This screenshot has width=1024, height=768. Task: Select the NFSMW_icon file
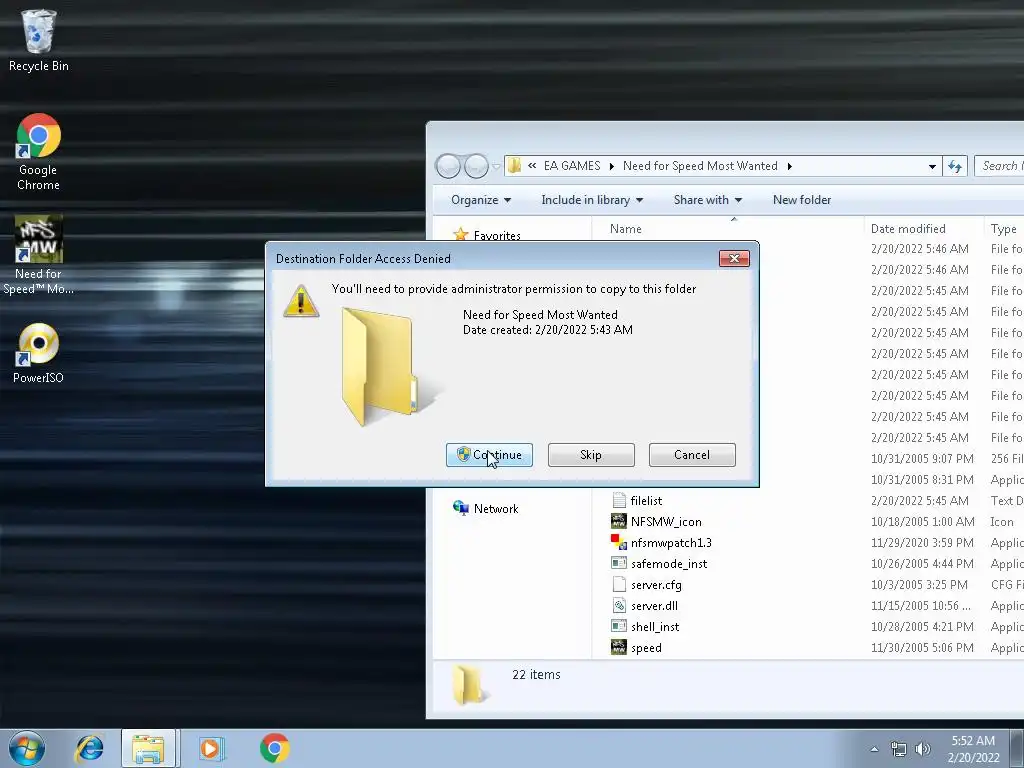tap(666, 522)
